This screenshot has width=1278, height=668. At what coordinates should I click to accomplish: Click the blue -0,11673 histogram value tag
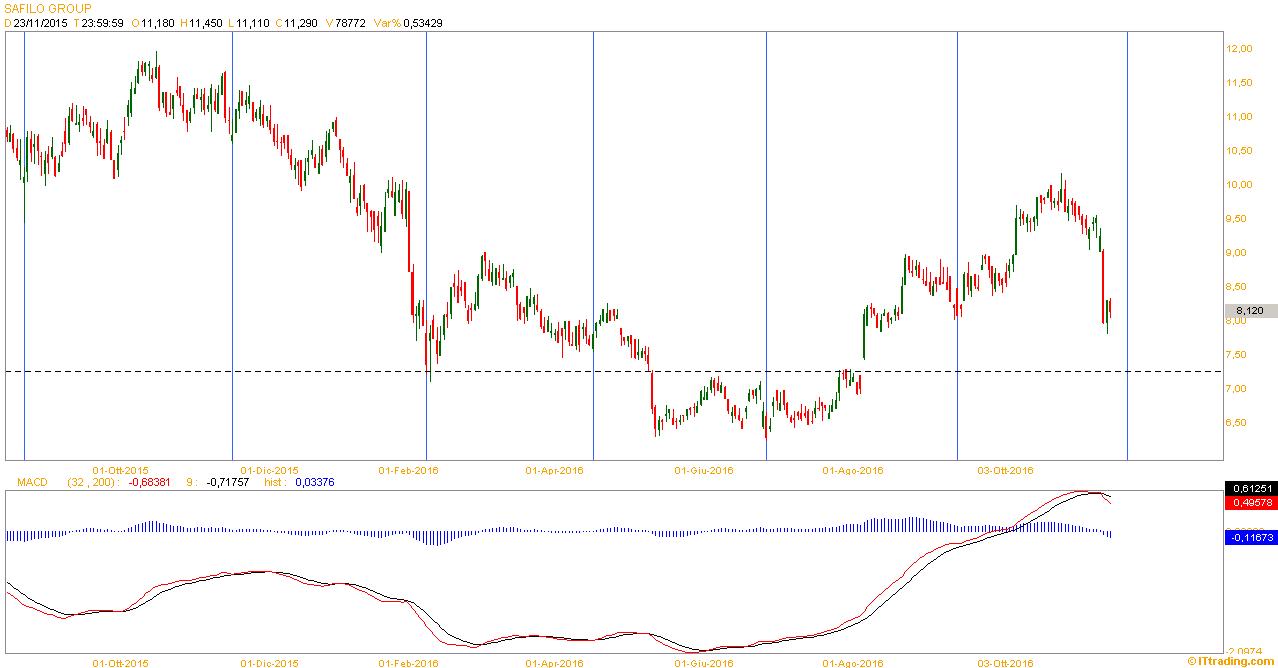(1249, 538)
